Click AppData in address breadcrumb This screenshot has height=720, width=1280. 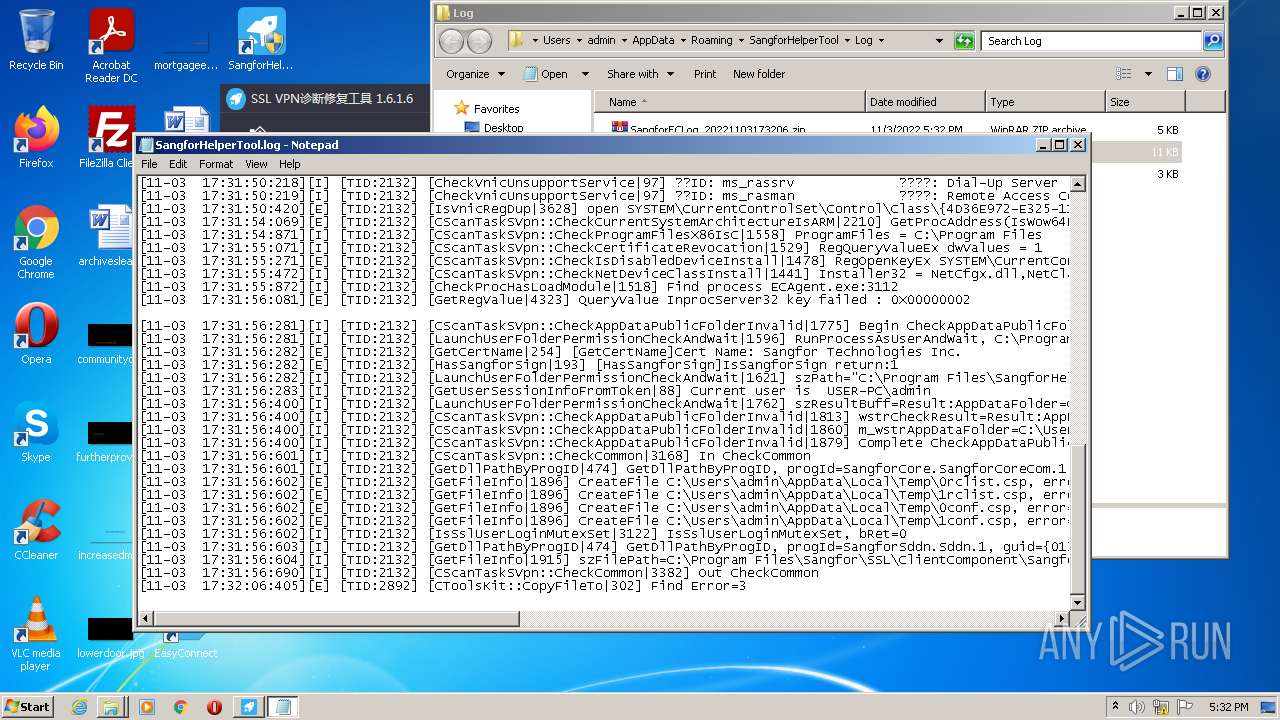(x=653, y=41)
